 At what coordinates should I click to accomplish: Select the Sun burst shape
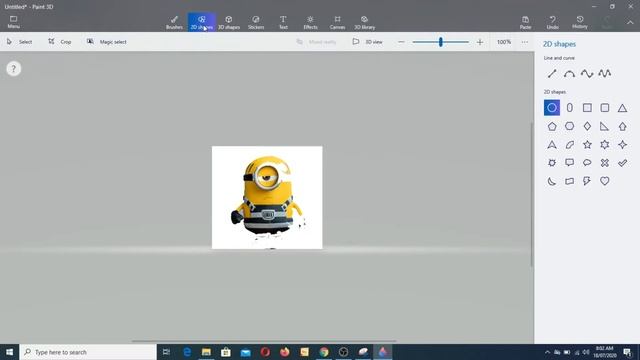coord(552,163)
